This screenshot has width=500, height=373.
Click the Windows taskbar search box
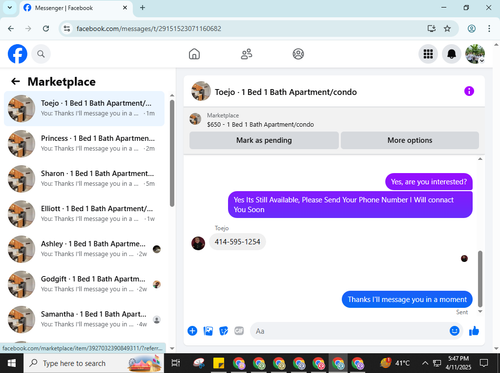coord(94,363)
